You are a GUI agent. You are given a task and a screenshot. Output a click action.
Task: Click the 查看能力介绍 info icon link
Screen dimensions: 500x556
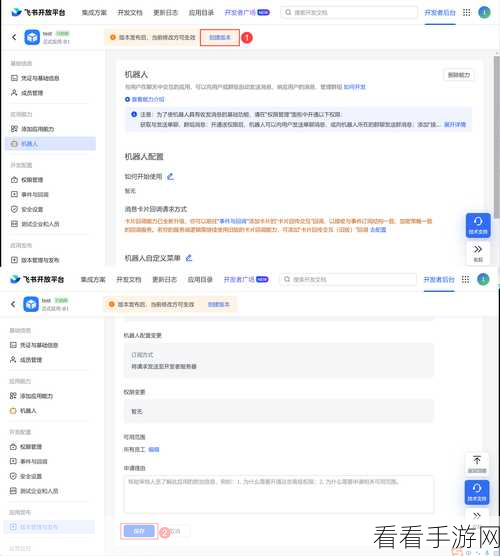click(144, 99)
